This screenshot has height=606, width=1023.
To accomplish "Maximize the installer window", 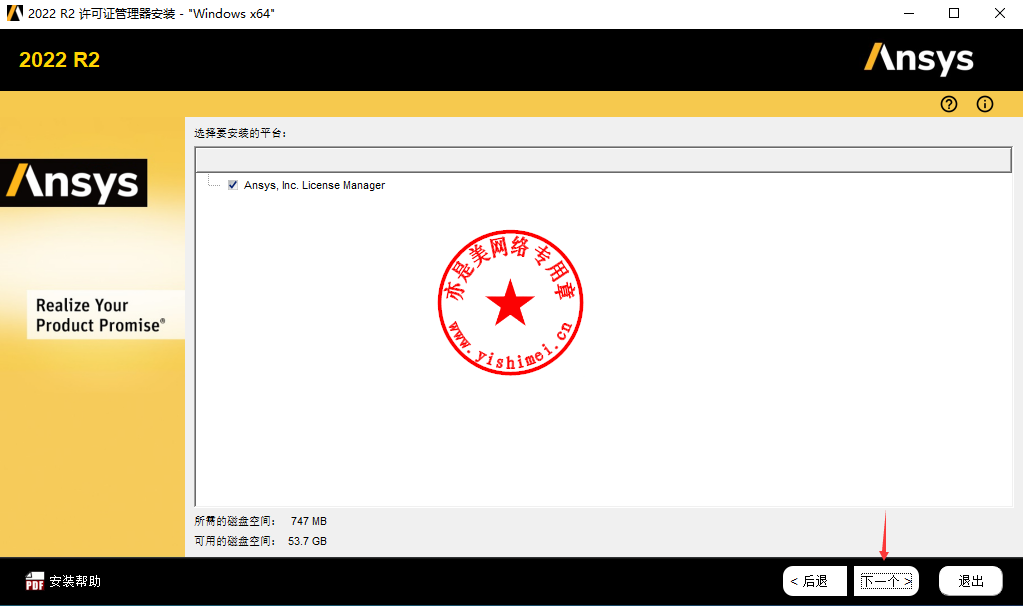I will [x=954, y=13].
